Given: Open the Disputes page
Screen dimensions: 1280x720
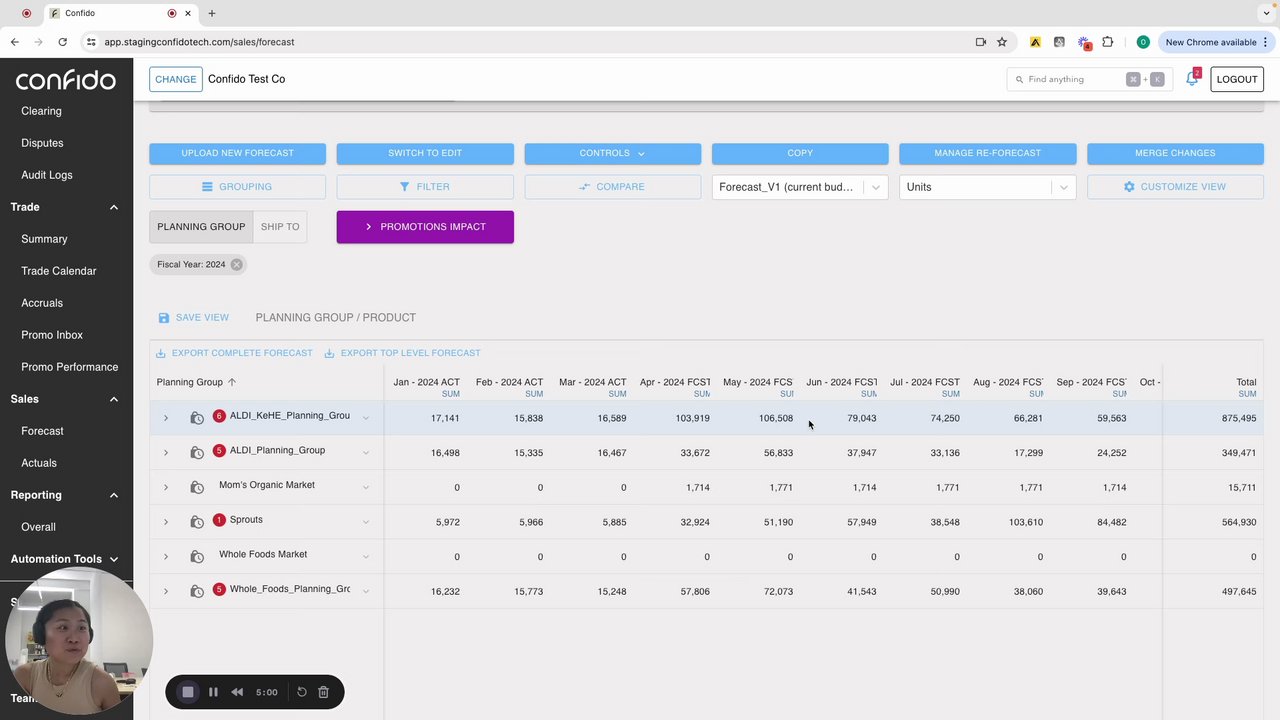Looking at the screenshot, I should [42, 143].
